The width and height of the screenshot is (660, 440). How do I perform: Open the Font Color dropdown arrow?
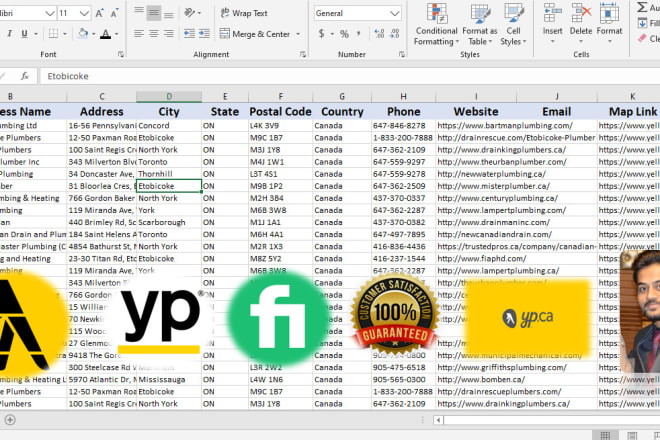117,34
